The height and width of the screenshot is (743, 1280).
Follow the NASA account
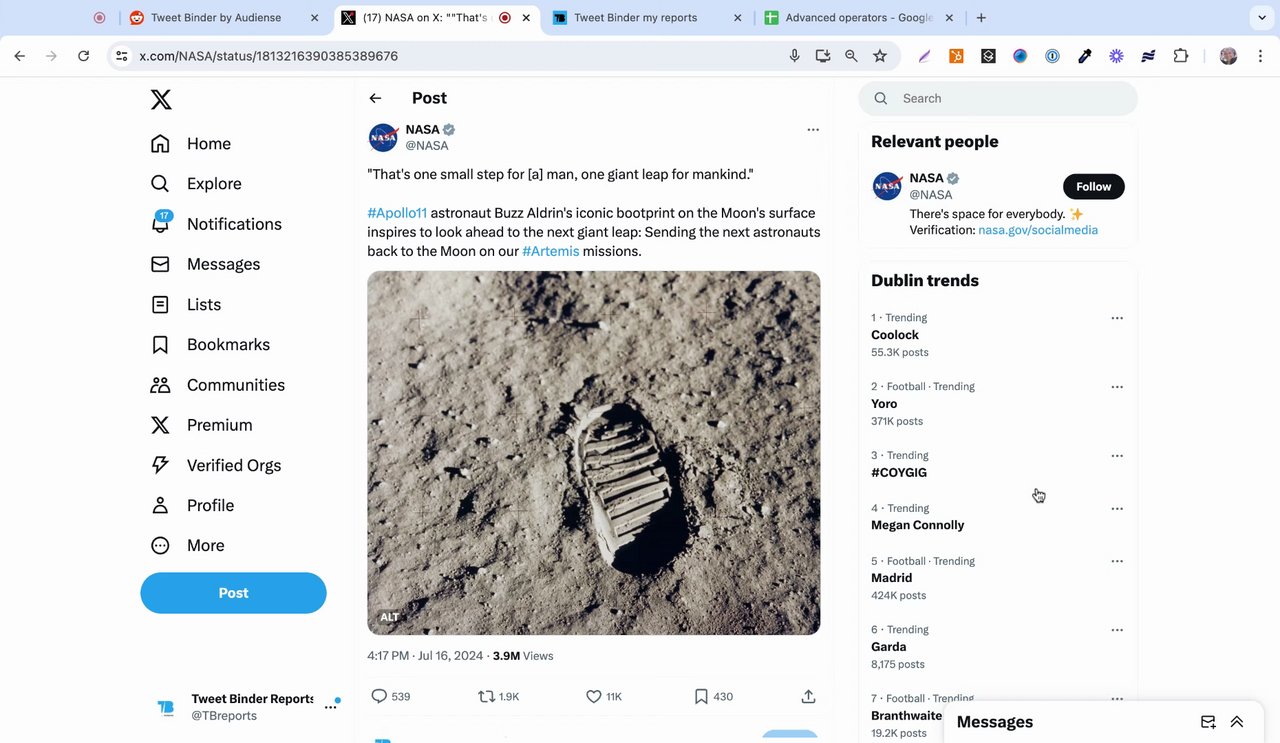click(1093, 187)
